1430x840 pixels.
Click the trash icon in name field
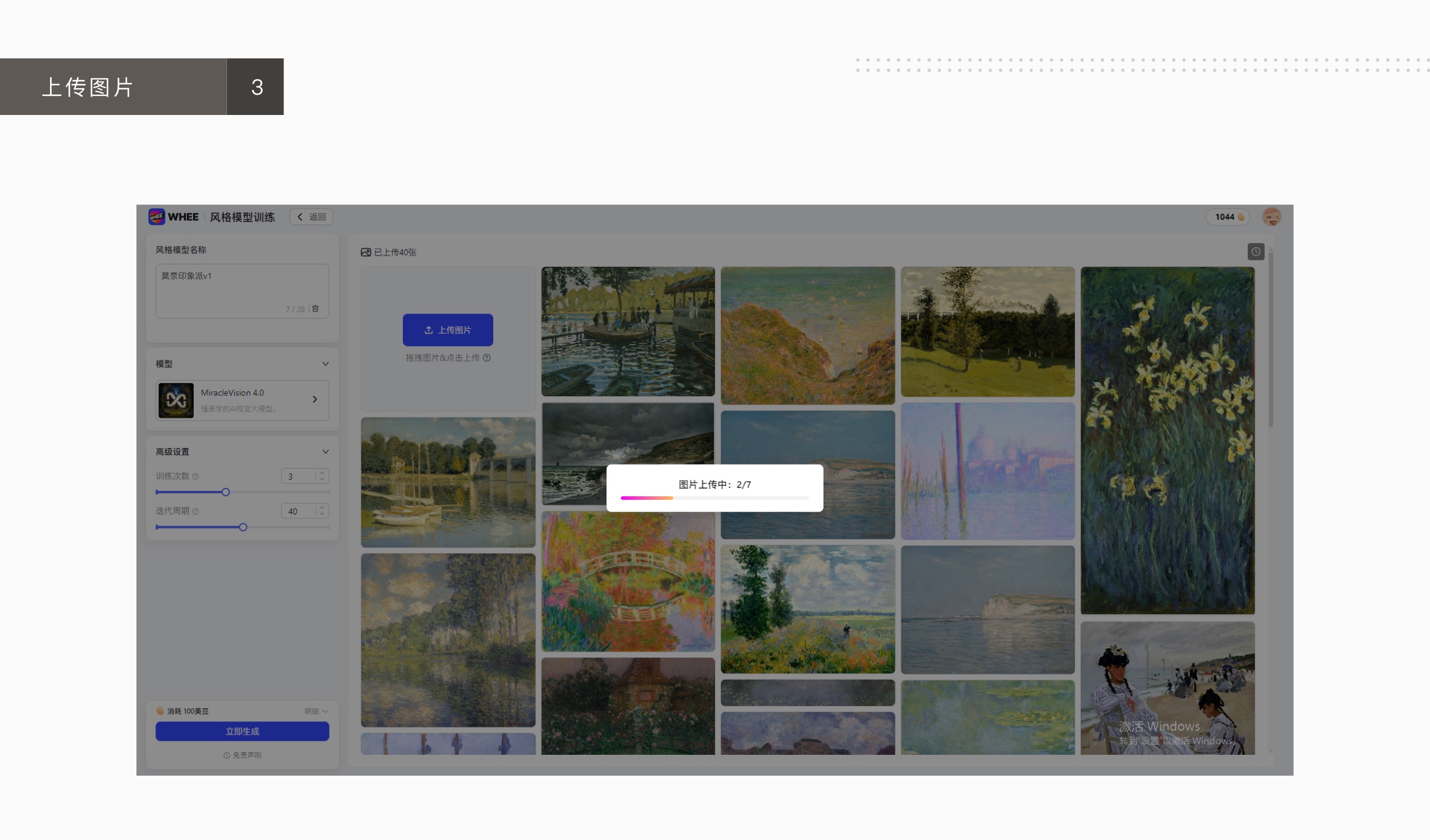pyautogui.click(x=315, y=309)
